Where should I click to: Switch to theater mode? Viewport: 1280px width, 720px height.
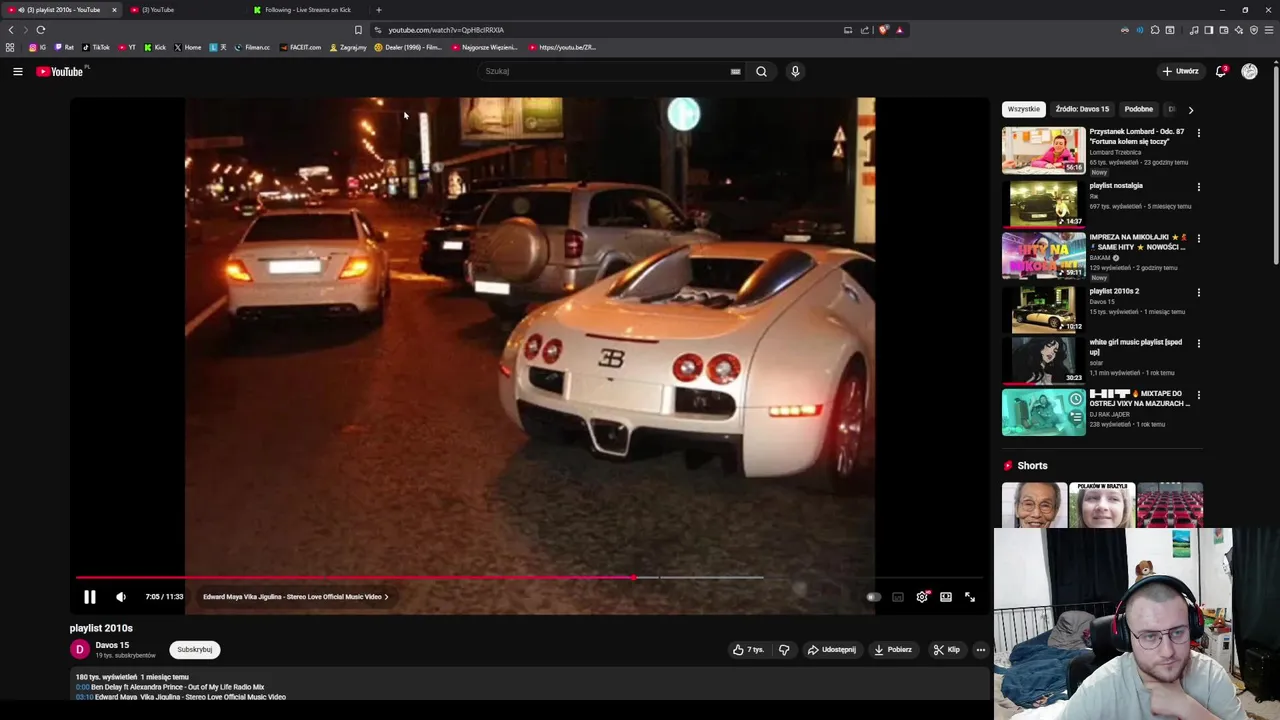pyautogui.click(x=946, y=597)
